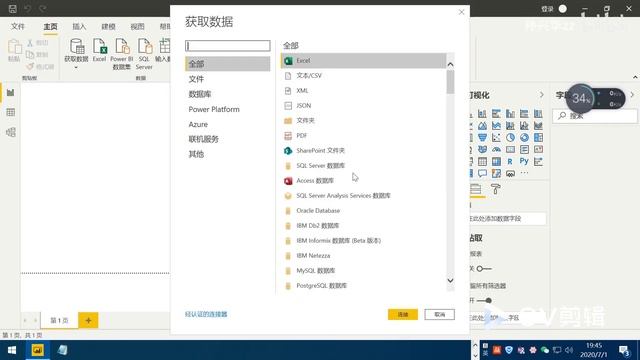Viewport: 640px width, 360px height.
Task: Switch to Report view in left sidebar
Action: [11, 93]
